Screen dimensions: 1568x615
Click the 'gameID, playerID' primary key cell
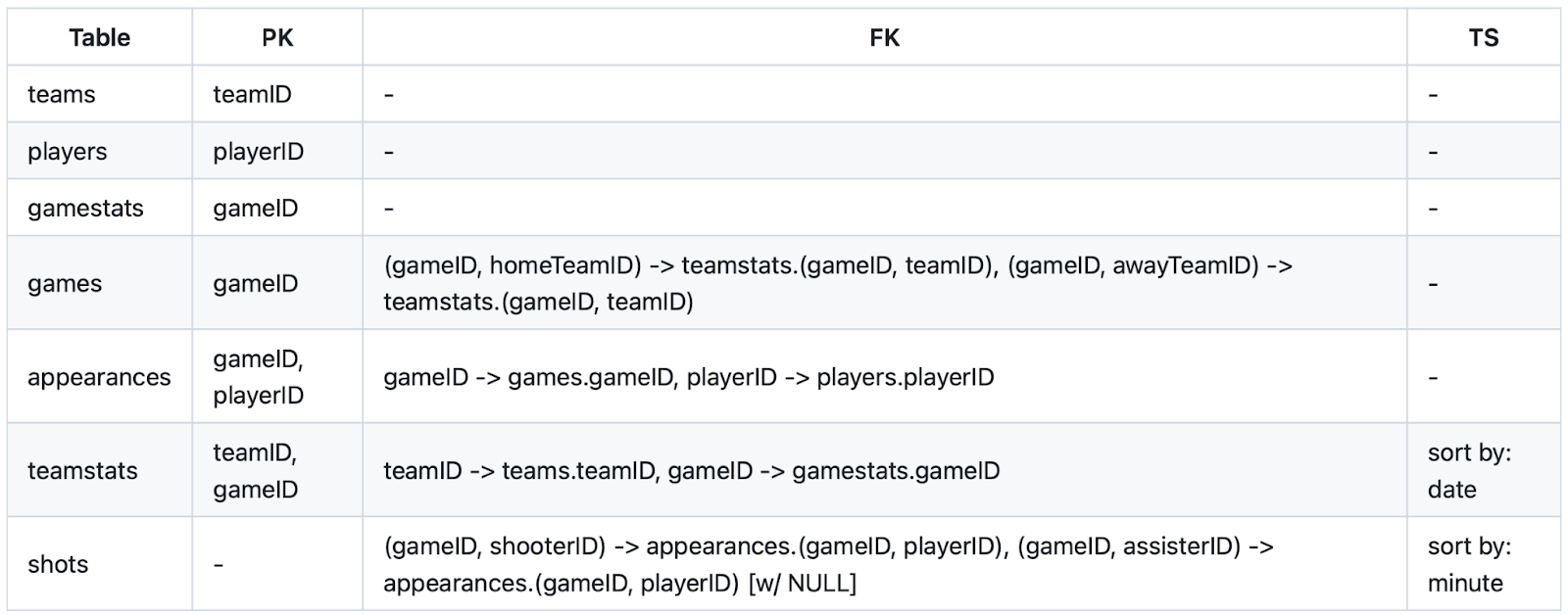[x=259, y=377]
